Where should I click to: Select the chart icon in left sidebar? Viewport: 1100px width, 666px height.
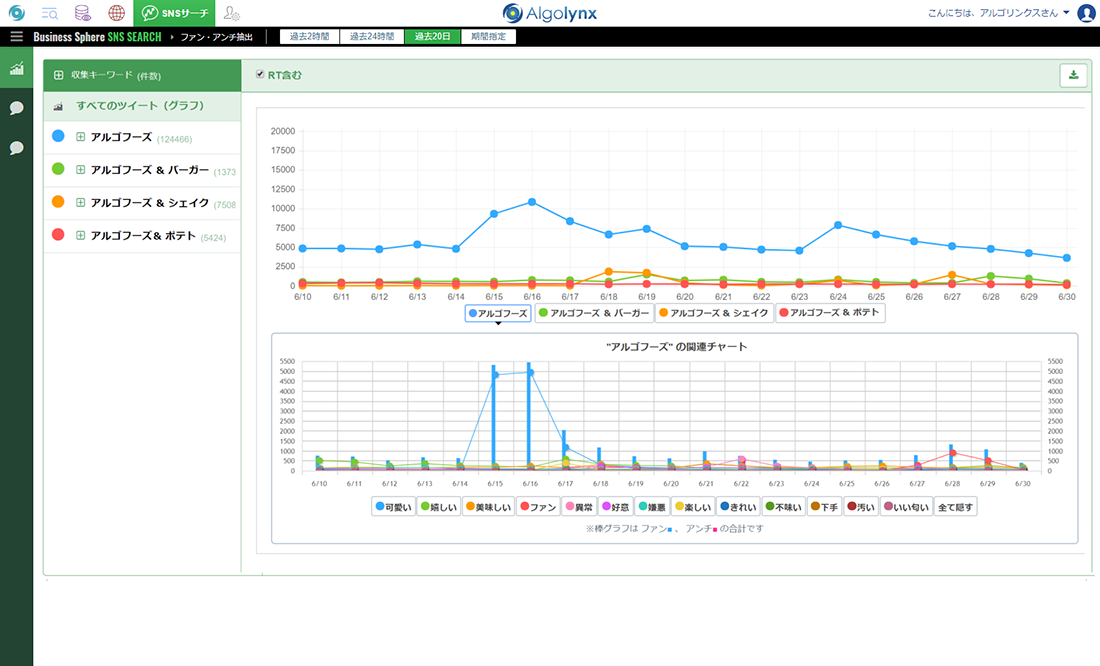pos(16,69)
